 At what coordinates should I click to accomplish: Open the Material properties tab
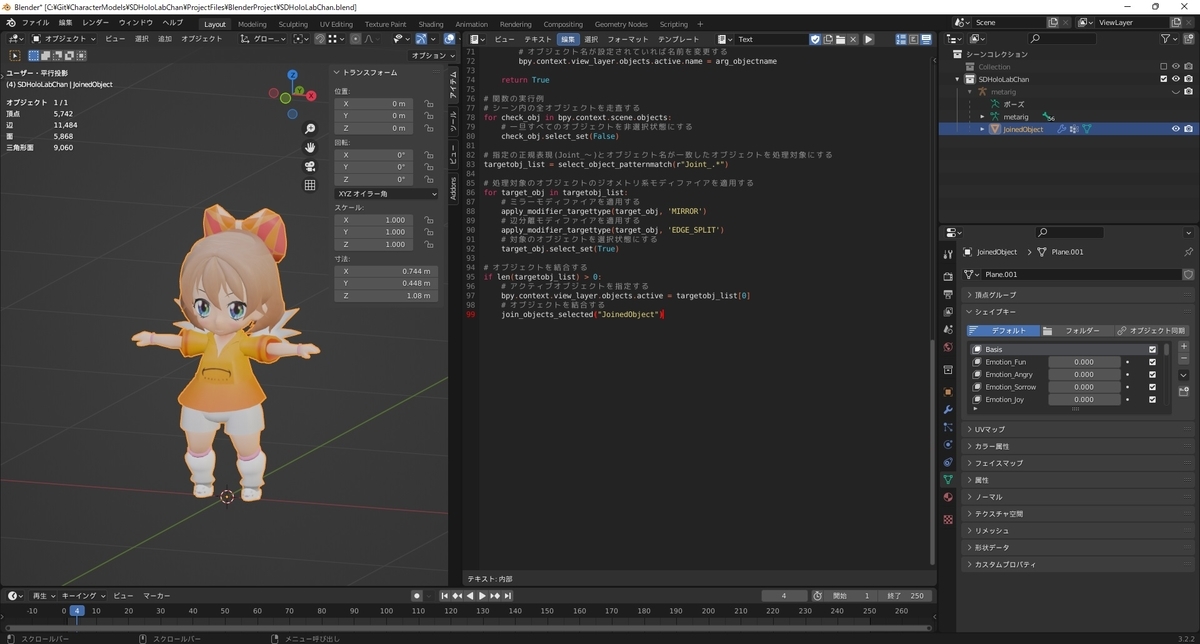tap(948, 496)
